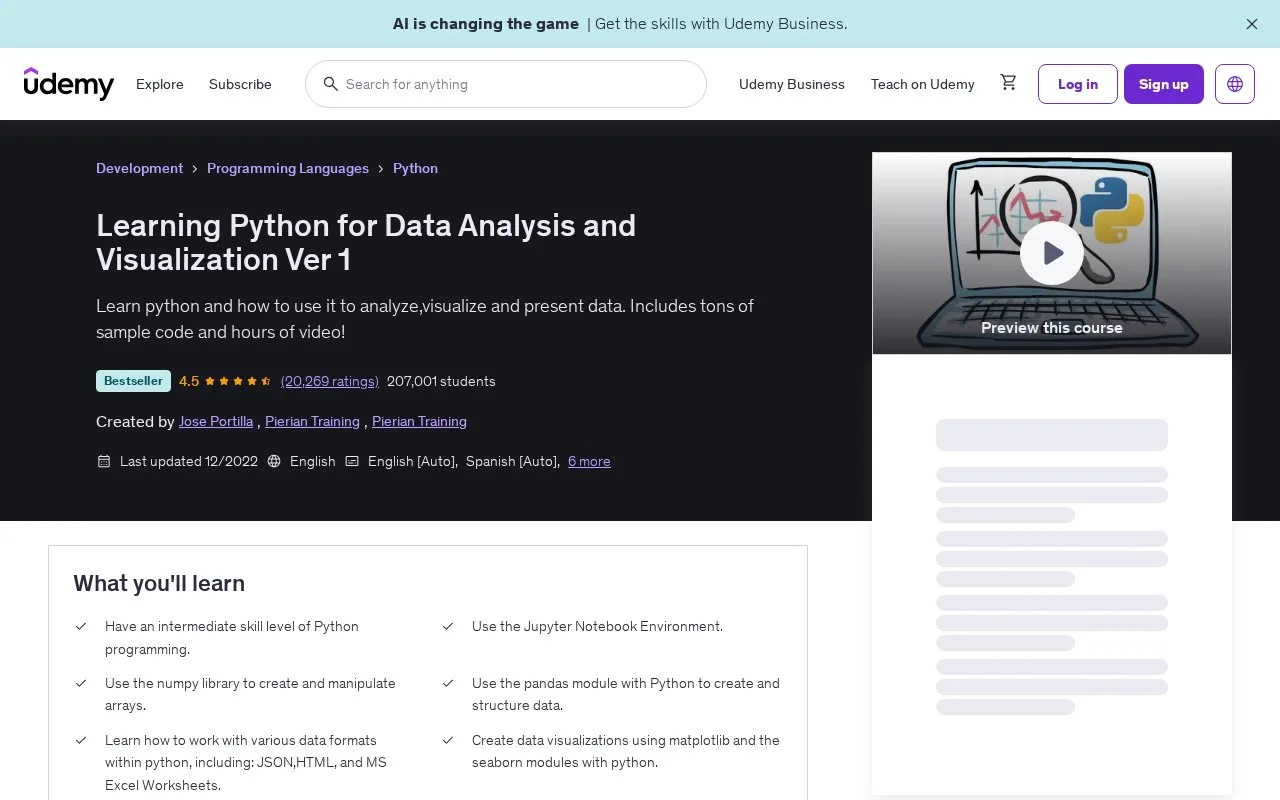Click the JSON, HTML, Excel formats item
This screenshot has height=800, width=1280.
click(x=246, y=762)
